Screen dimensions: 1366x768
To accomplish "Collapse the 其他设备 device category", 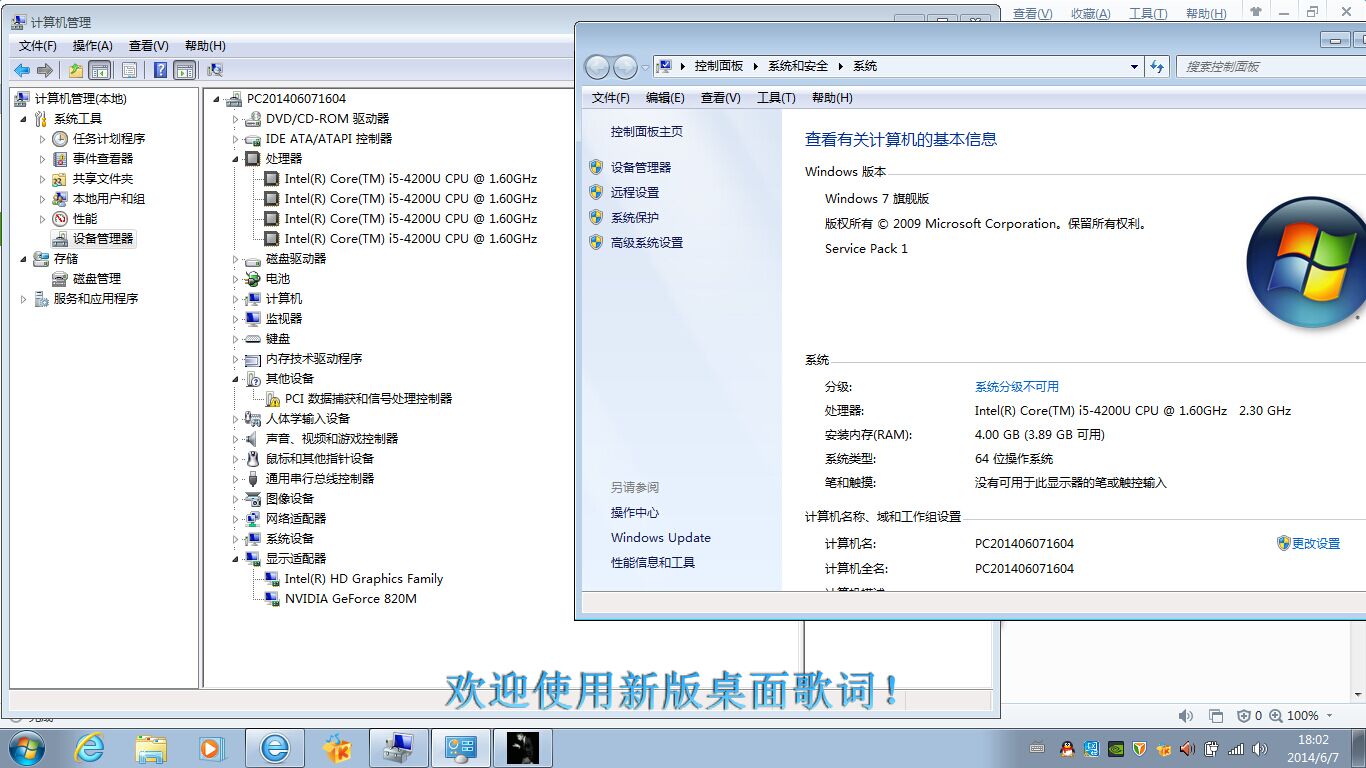I will tap(236, 379).
